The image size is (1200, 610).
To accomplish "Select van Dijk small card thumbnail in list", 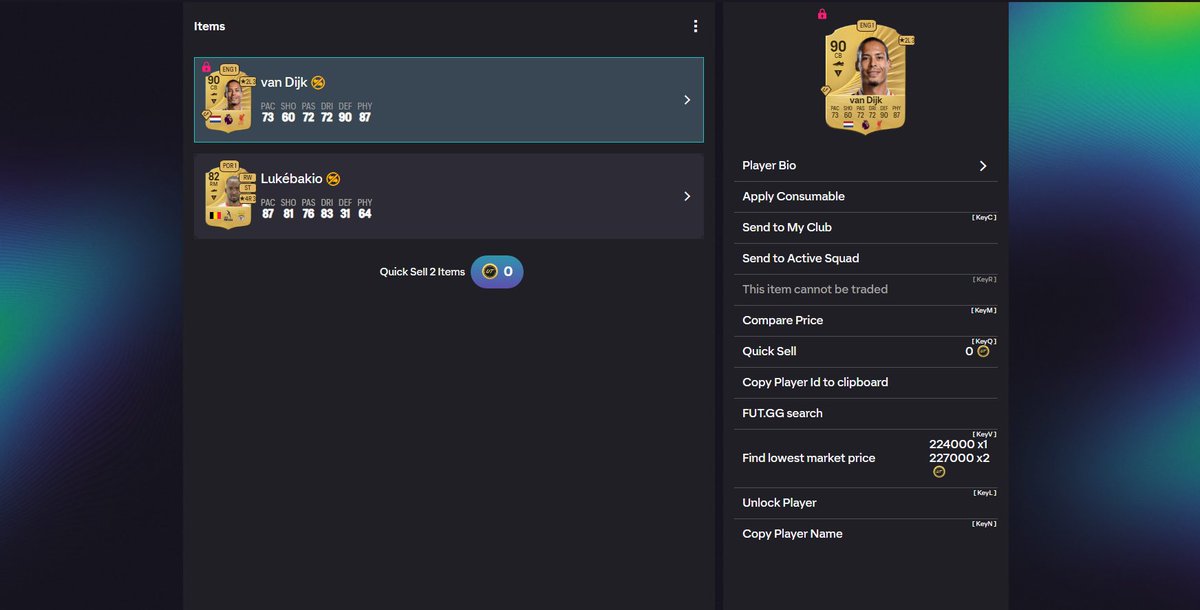I will (x=228, y=99).
